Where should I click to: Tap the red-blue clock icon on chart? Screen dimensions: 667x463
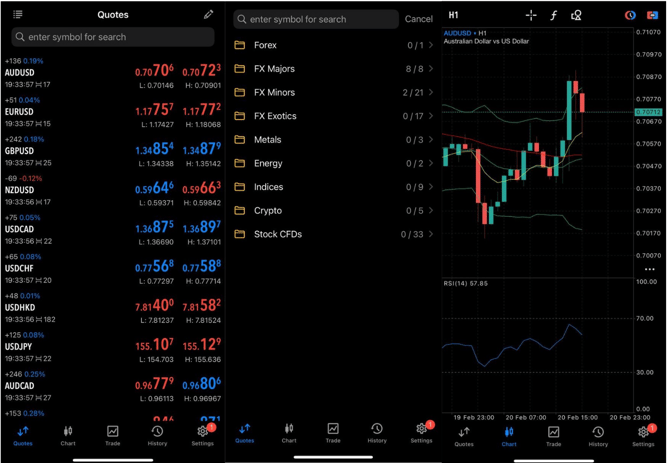(x=630, y=15)
